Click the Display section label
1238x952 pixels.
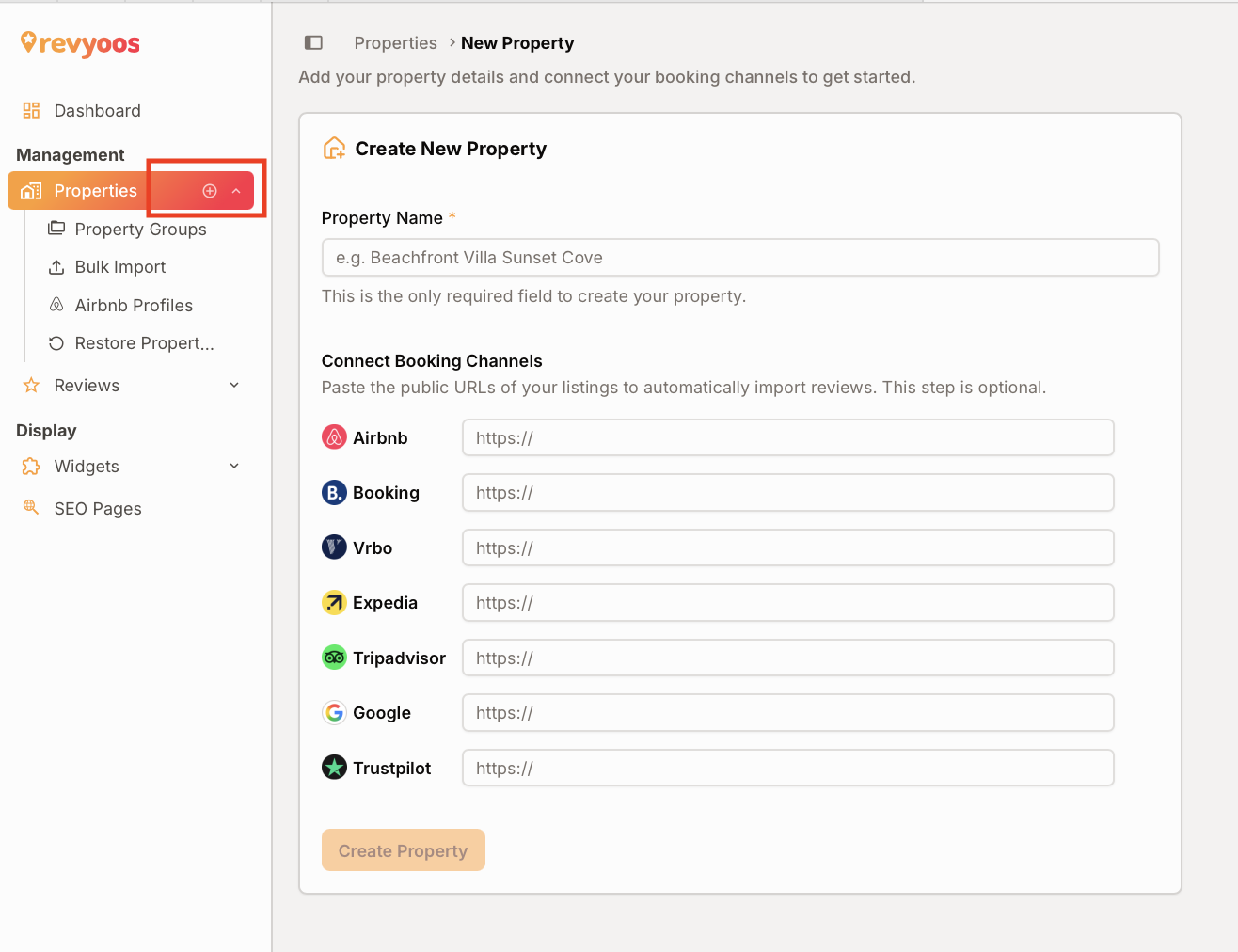pyautogui.click(x=46, y=431)
